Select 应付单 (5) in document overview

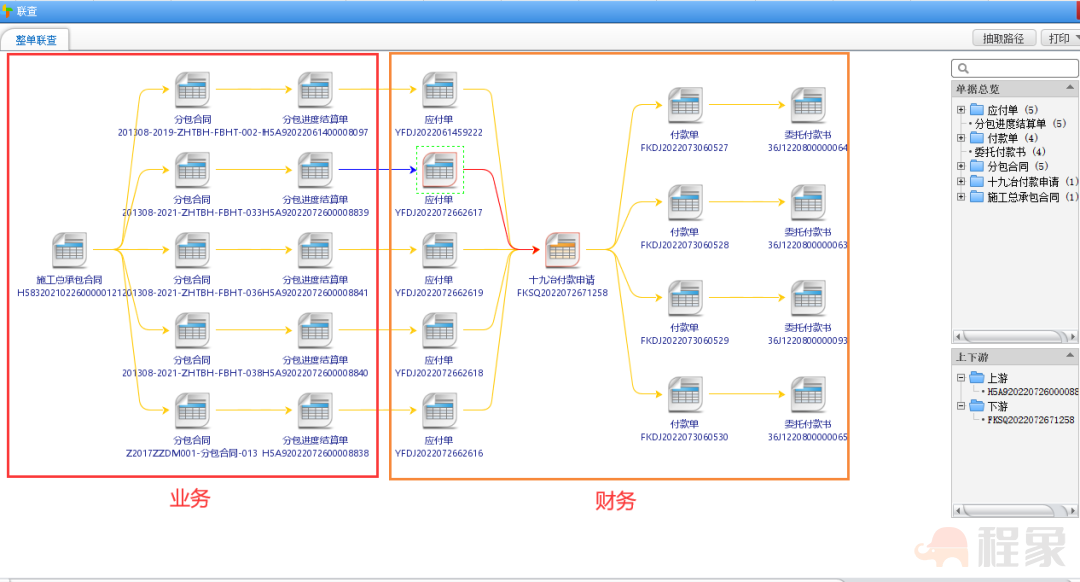1012,110
